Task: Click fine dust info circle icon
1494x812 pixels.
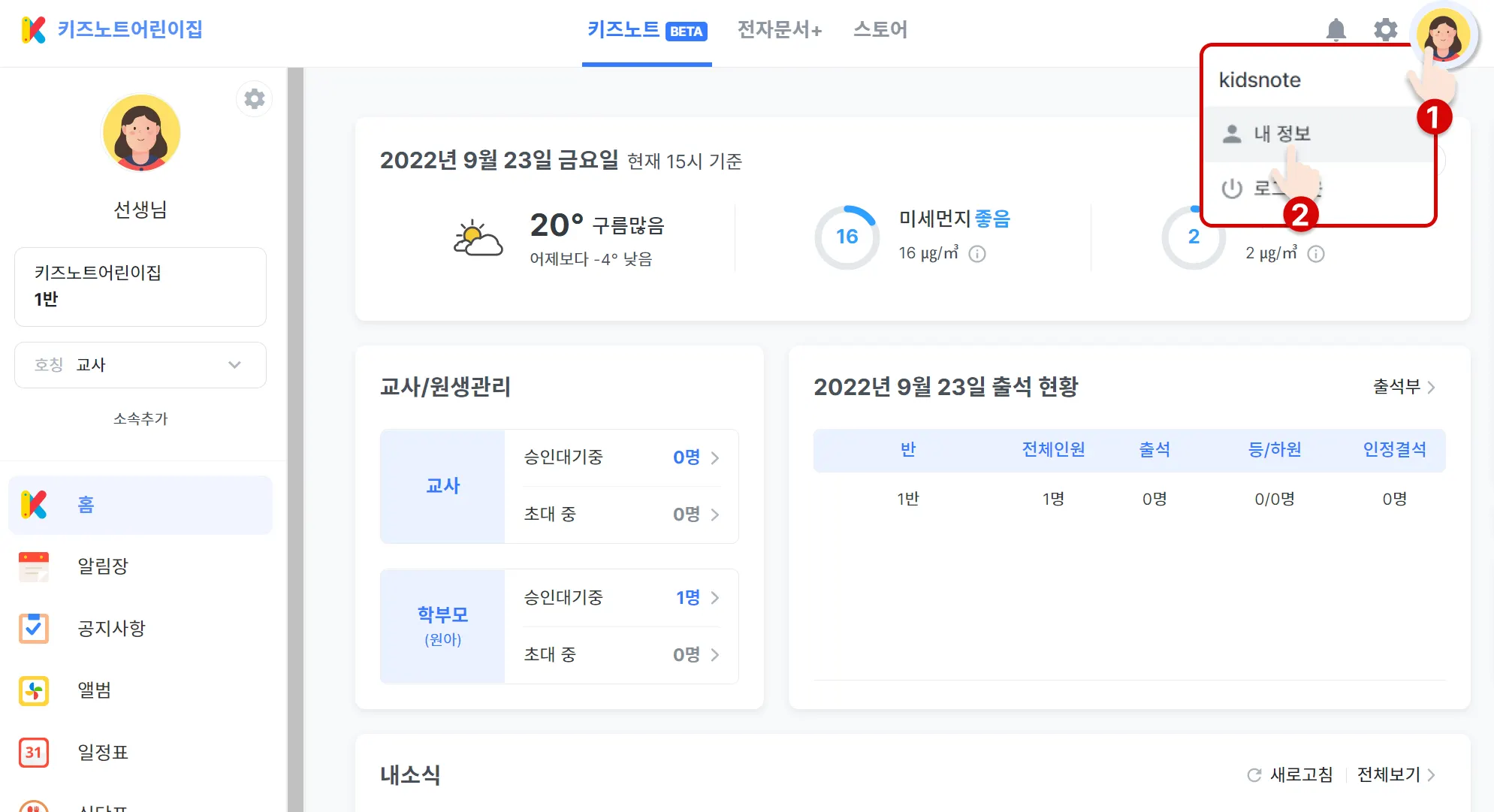Action: (x=977, y=254)
